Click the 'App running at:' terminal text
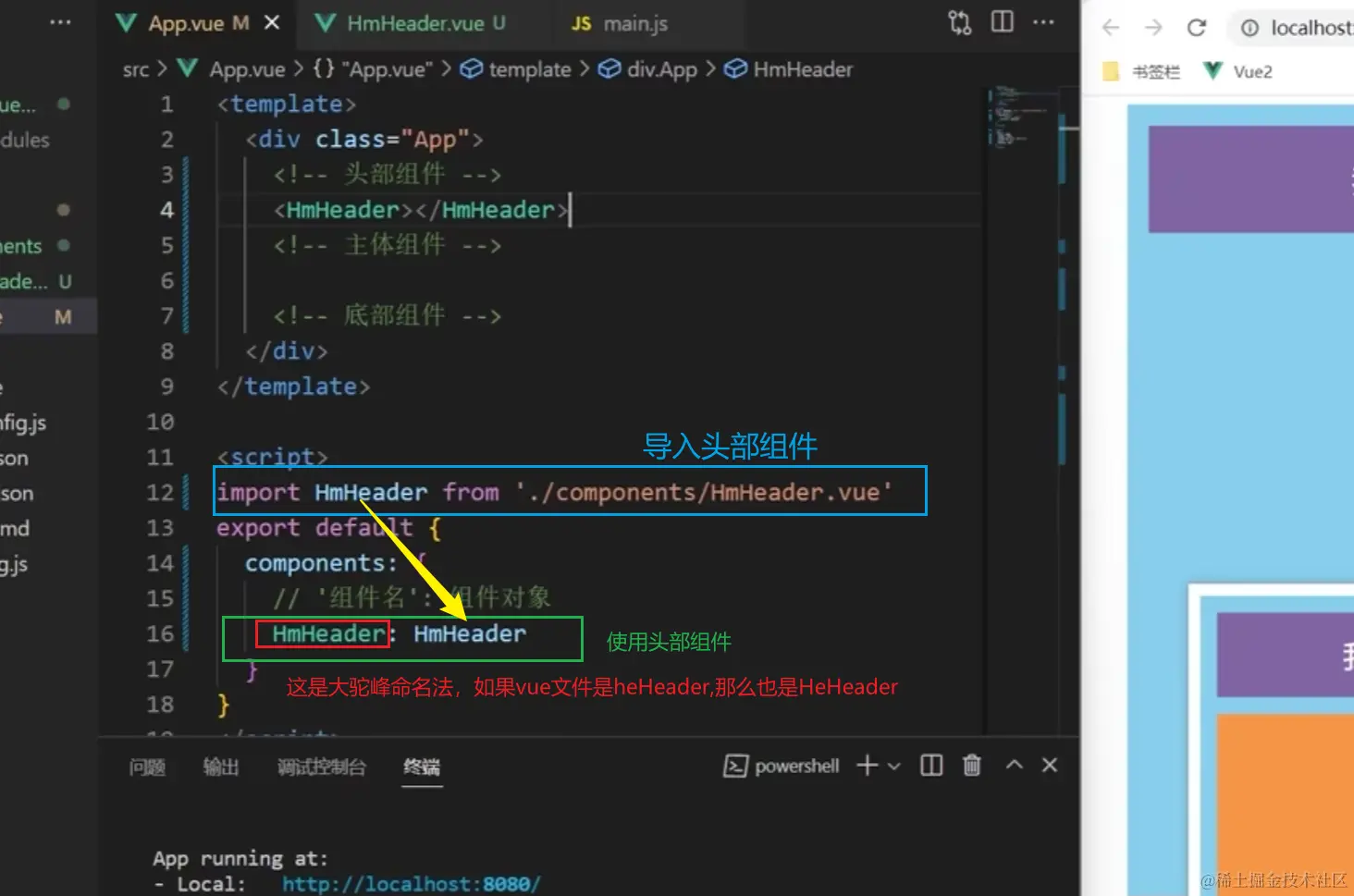This screenshot has height=896, width=1354. point(240,859)
